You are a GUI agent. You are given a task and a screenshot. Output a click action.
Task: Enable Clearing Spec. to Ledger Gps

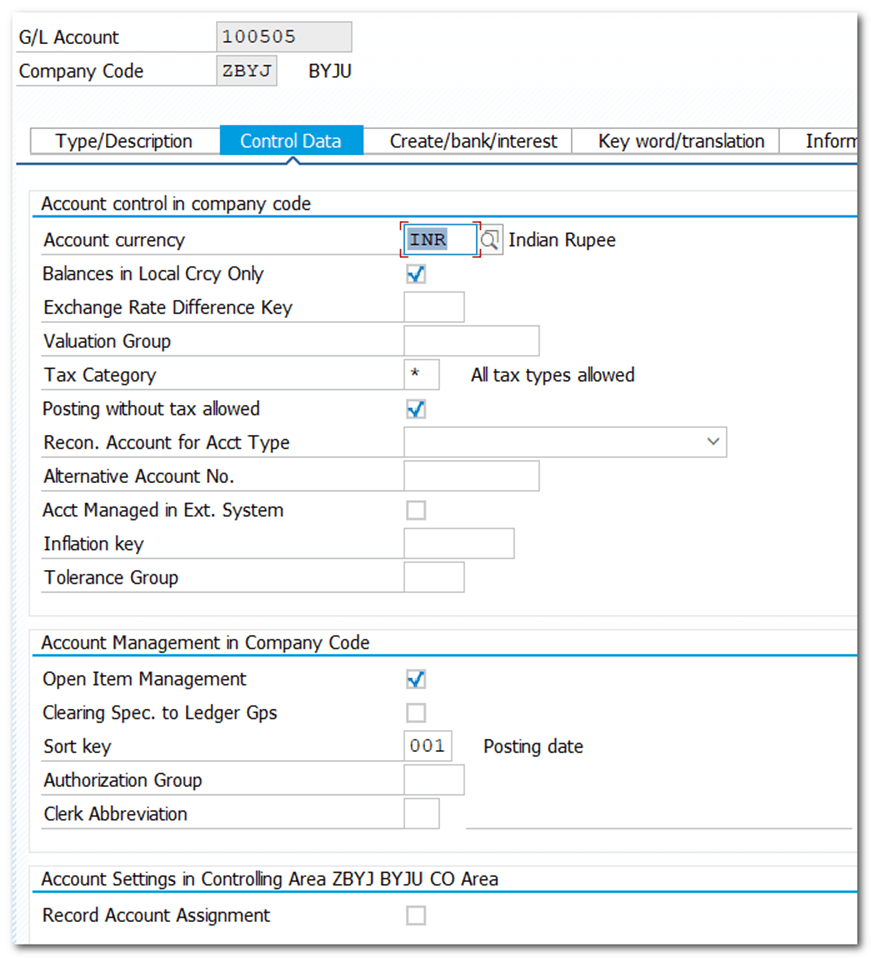[x=416, y=713]
